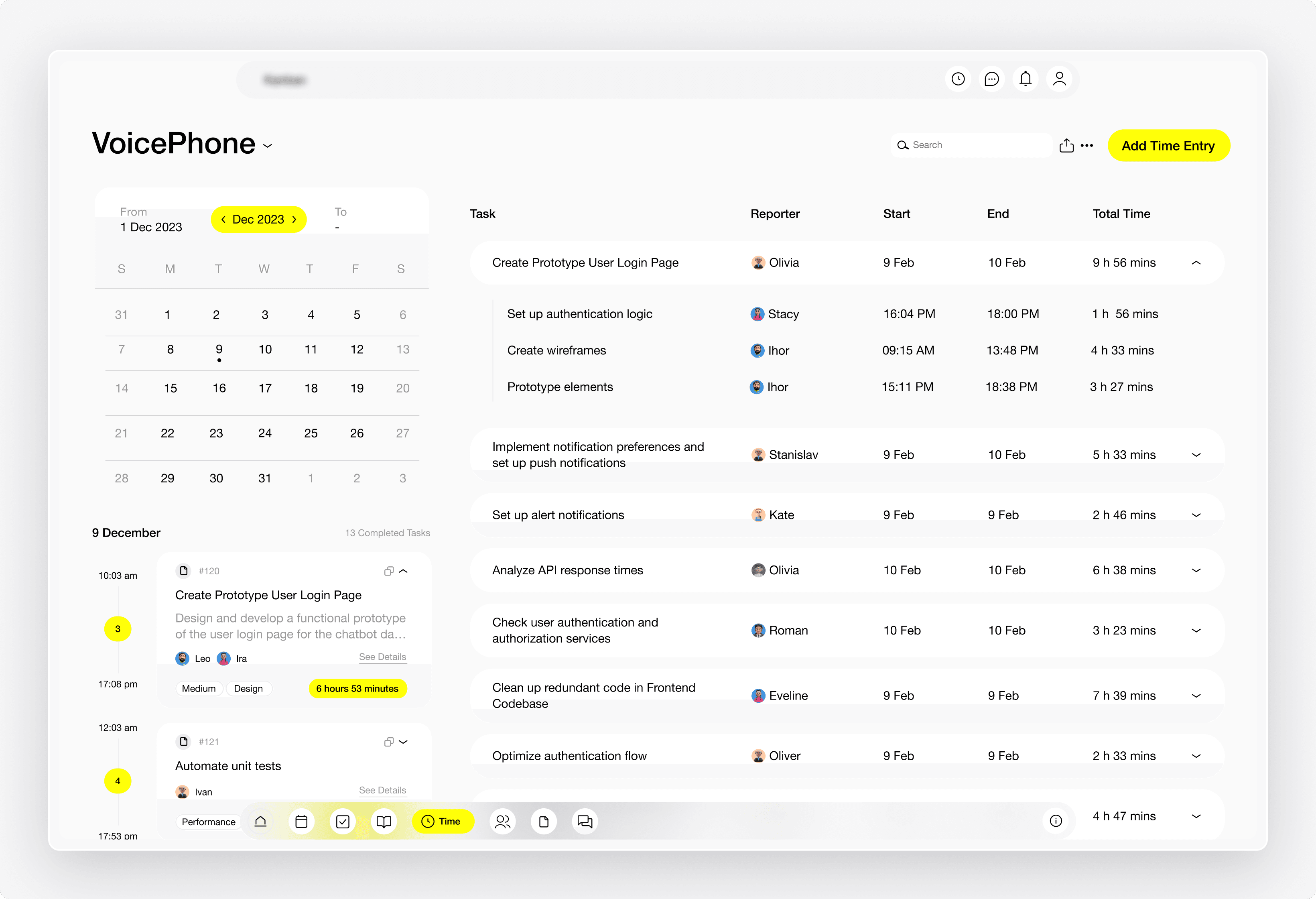Viewport: 1316px width, 899px height.
Task: Open the notifications bell icon
Action: pyautogui.click(x=1026, y=79)
